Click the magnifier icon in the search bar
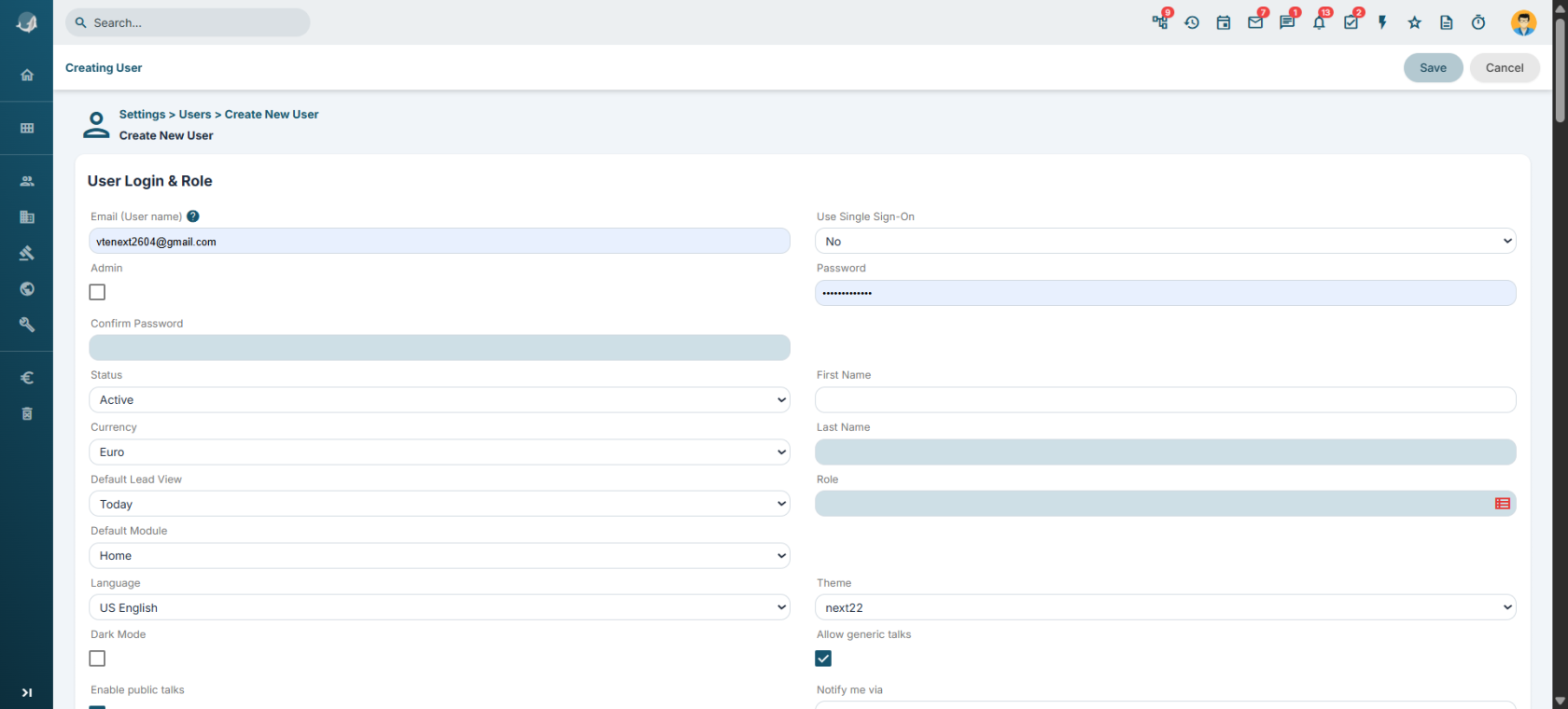The image size is (1568, 709). 81,22
